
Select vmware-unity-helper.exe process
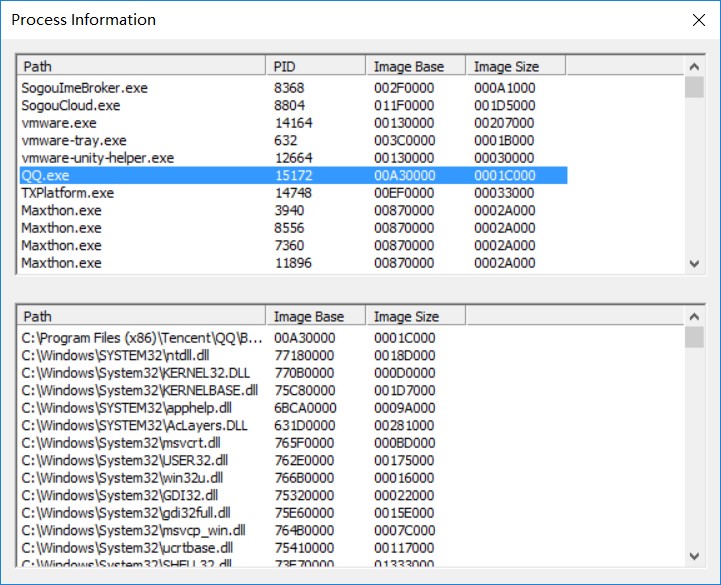coord(293,158)
